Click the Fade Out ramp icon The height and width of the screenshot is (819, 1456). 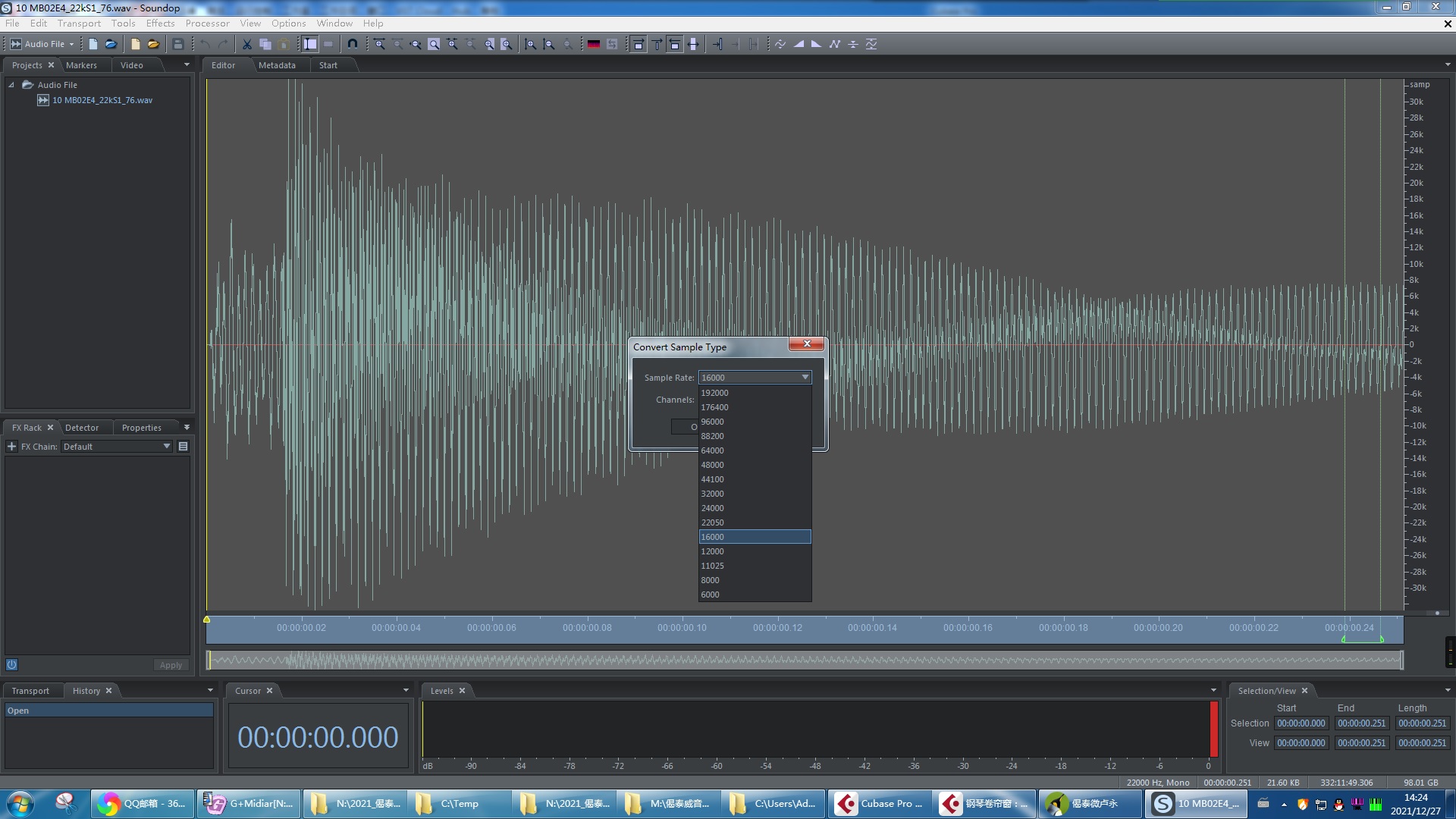[816, 44]
